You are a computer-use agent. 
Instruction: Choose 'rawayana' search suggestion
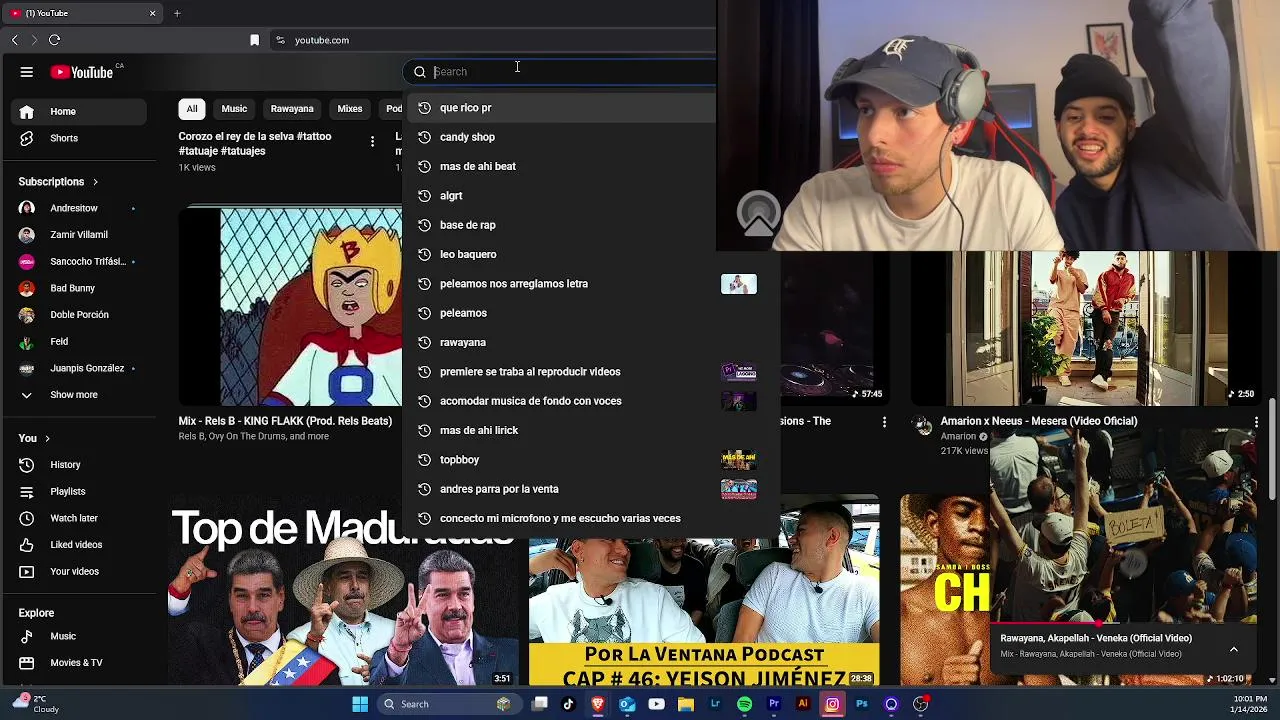pos(590,342)
